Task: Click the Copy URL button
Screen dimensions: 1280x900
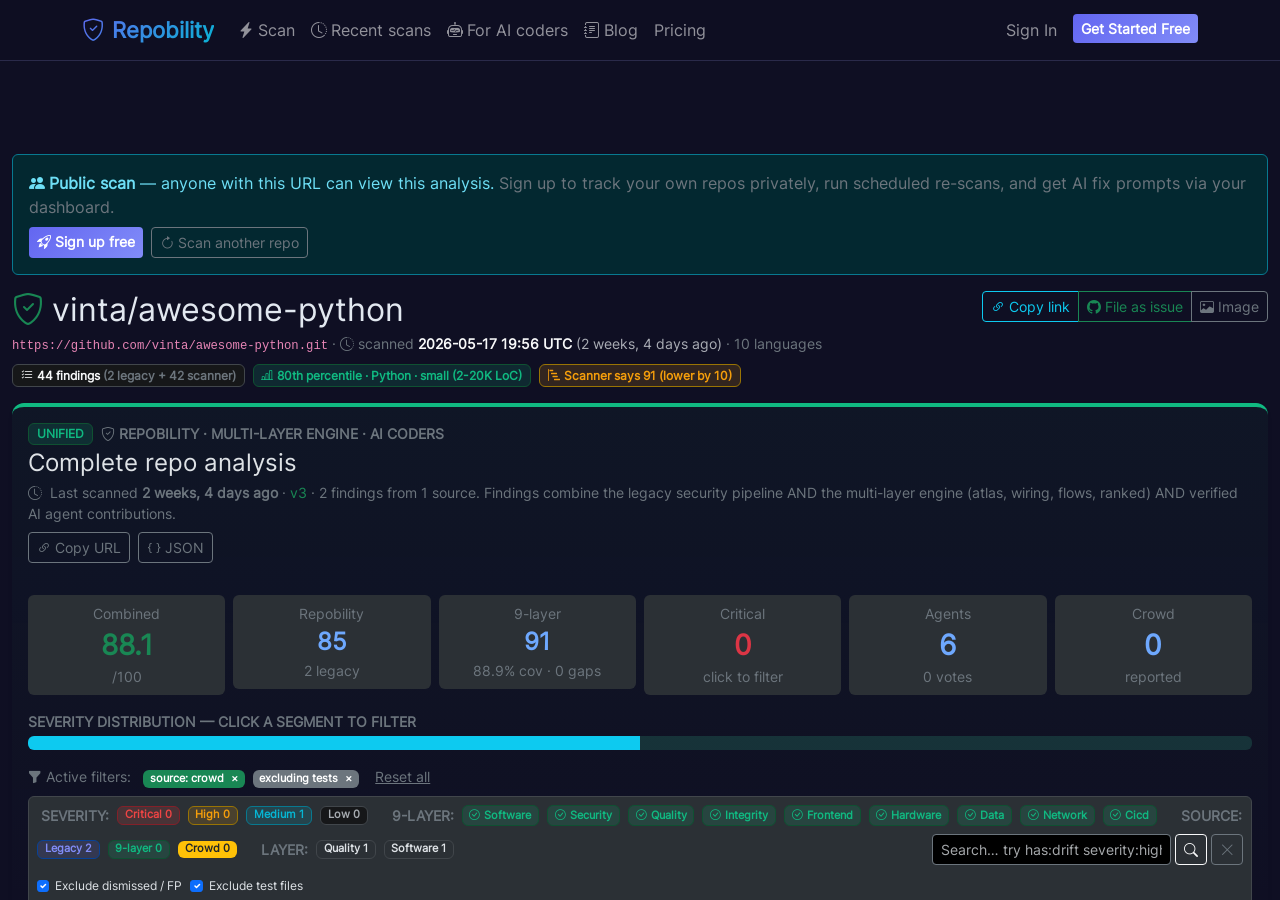Action: click(79, 548)
